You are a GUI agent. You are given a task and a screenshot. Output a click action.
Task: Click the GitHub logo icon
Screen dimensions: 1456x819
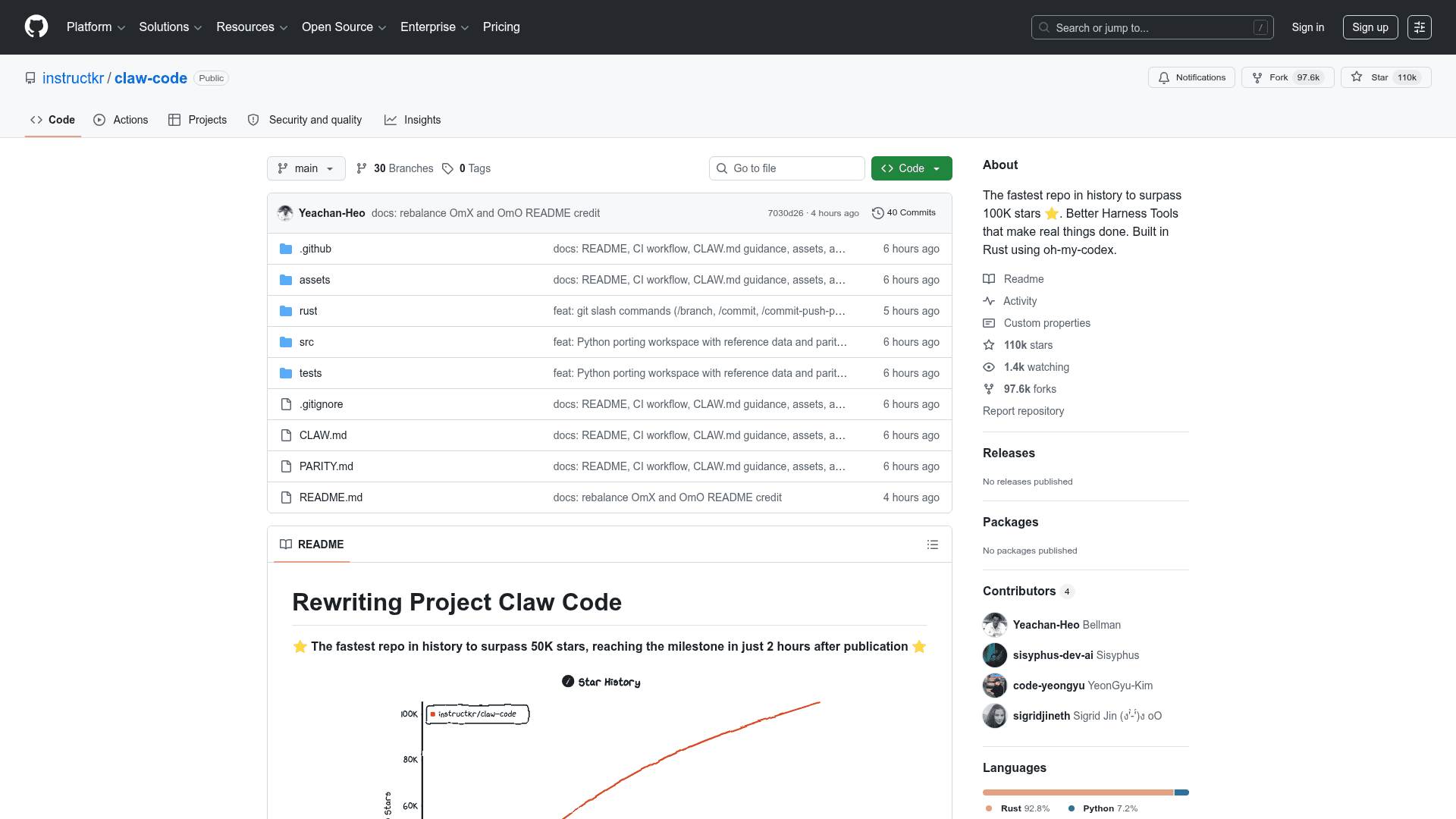[x=36, y=27]
